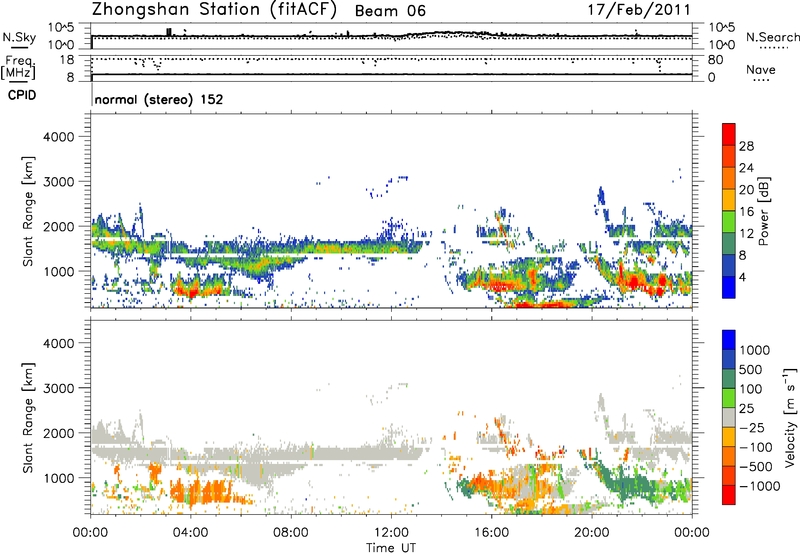Click the 'Beam 06' label

(x=390, y=11)
